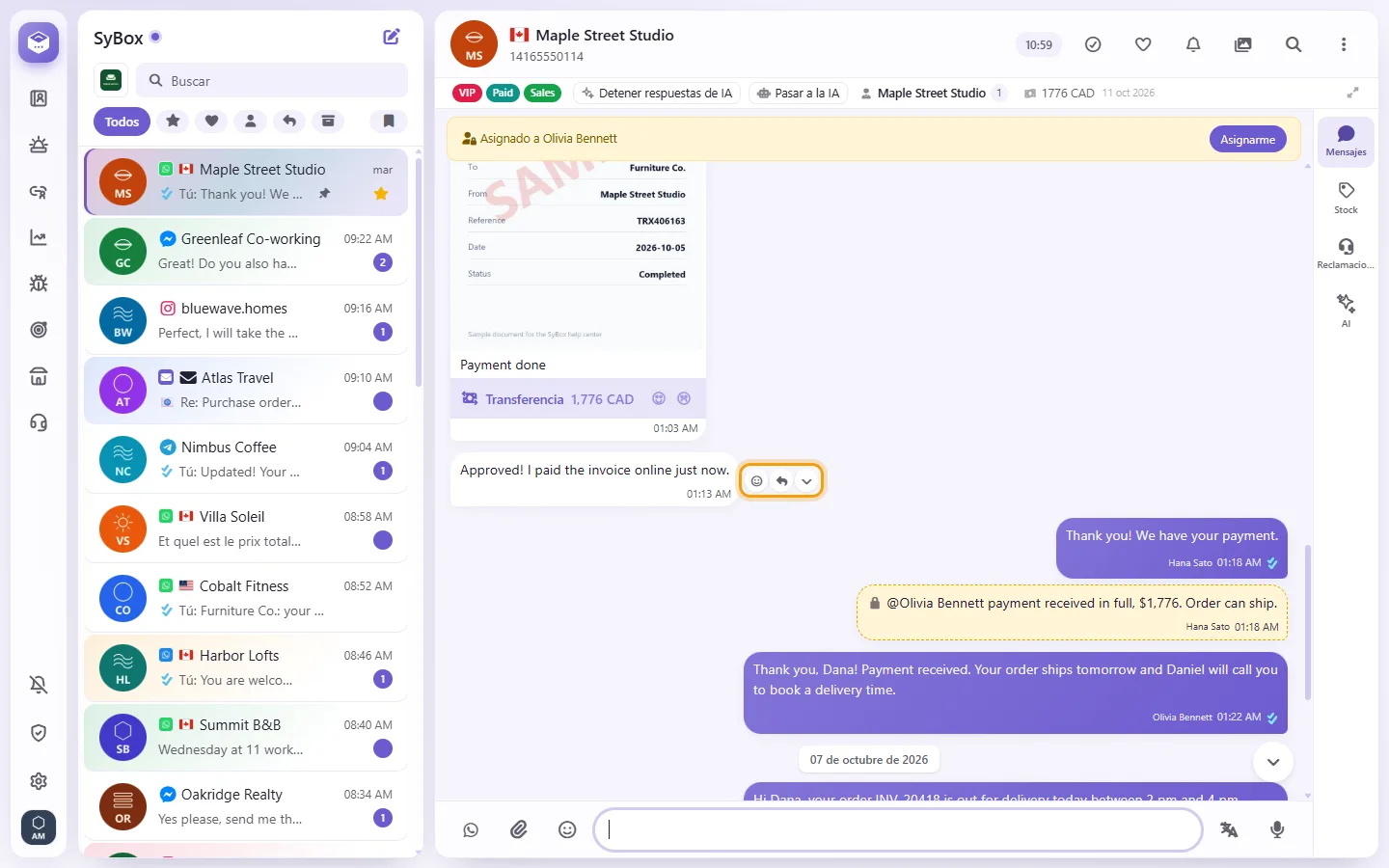The height and width of the screenshot is (868, 1389).
Task: Click the message text input field
Action: 898,829
